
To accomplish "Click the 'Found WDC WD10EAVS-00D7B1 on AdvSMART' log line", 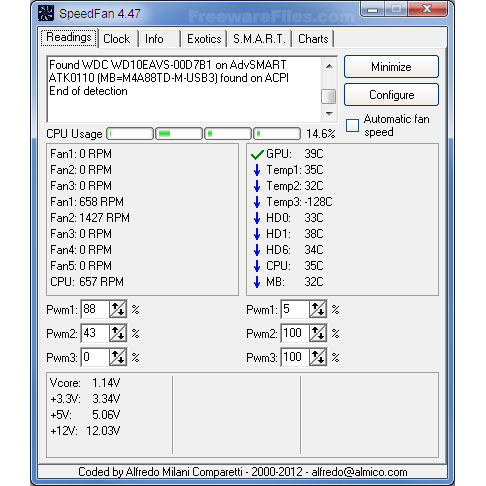I will point(168,65).
